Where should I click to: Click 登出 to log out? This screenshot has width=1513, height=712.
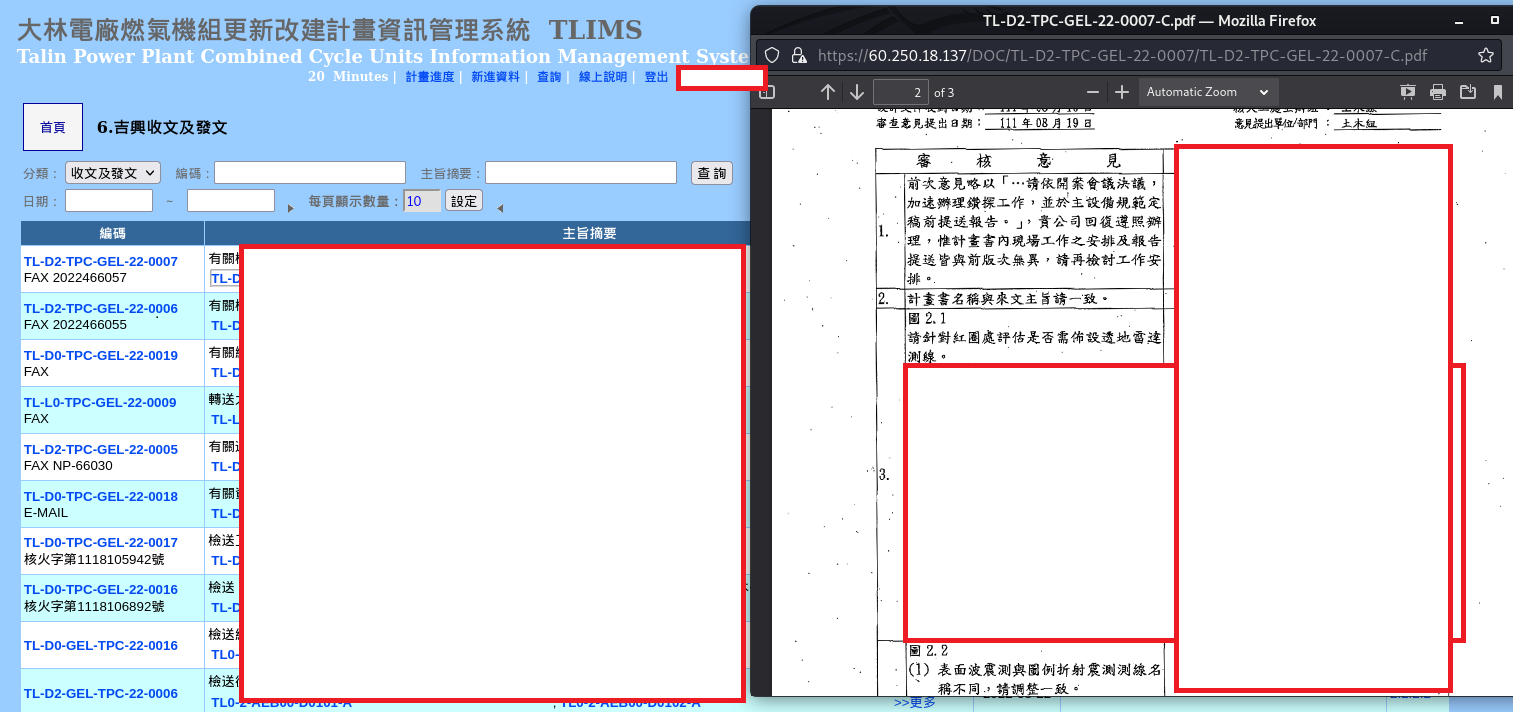pyautogui.click(x=656, y=77)
